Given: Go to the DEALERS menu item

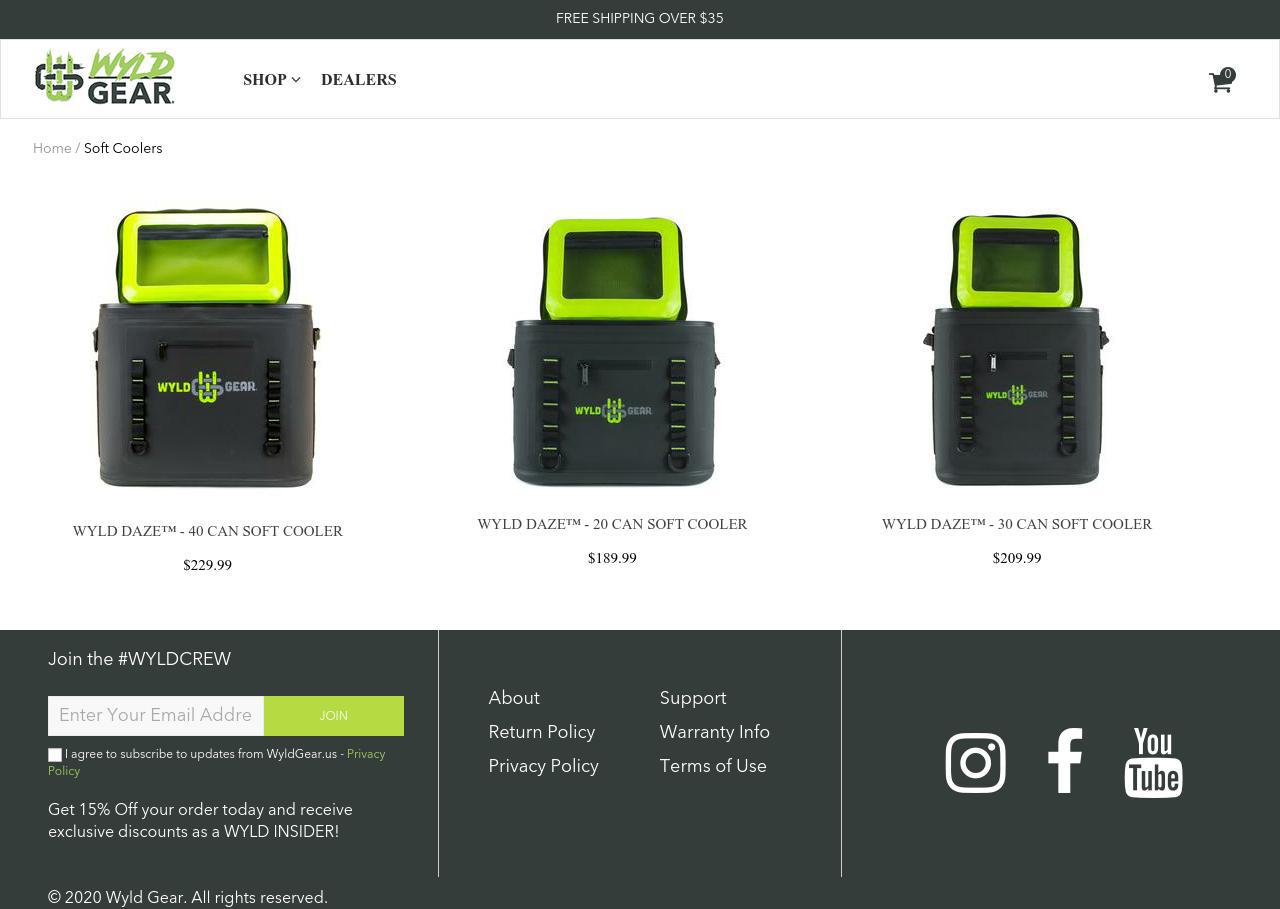Looking at the screenshot, I should (358, 80).
